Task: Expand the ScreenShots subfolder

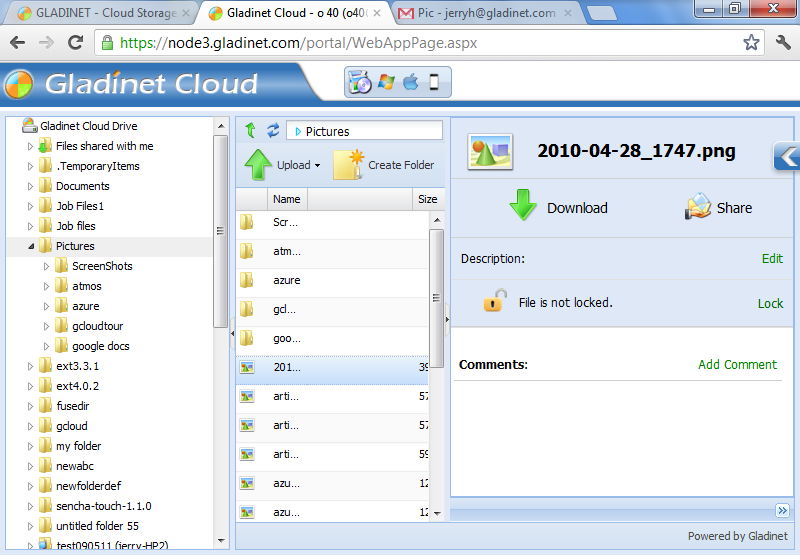Action: click(46, 266)
